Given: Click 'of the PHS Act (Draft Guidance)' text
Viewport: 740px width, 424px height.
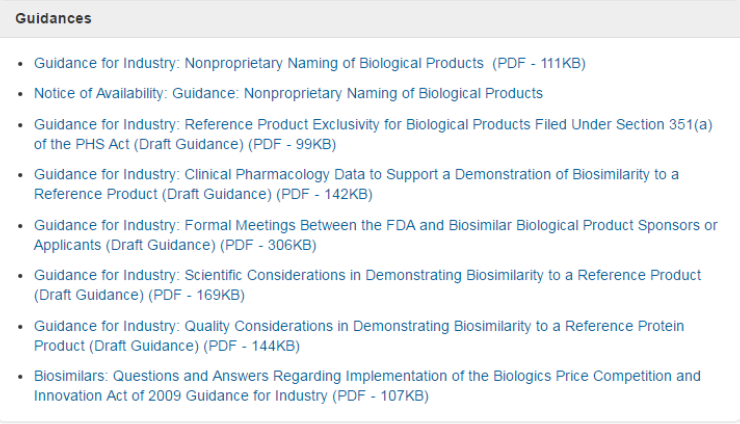Looking at the screenshot, I should point(139,144).
